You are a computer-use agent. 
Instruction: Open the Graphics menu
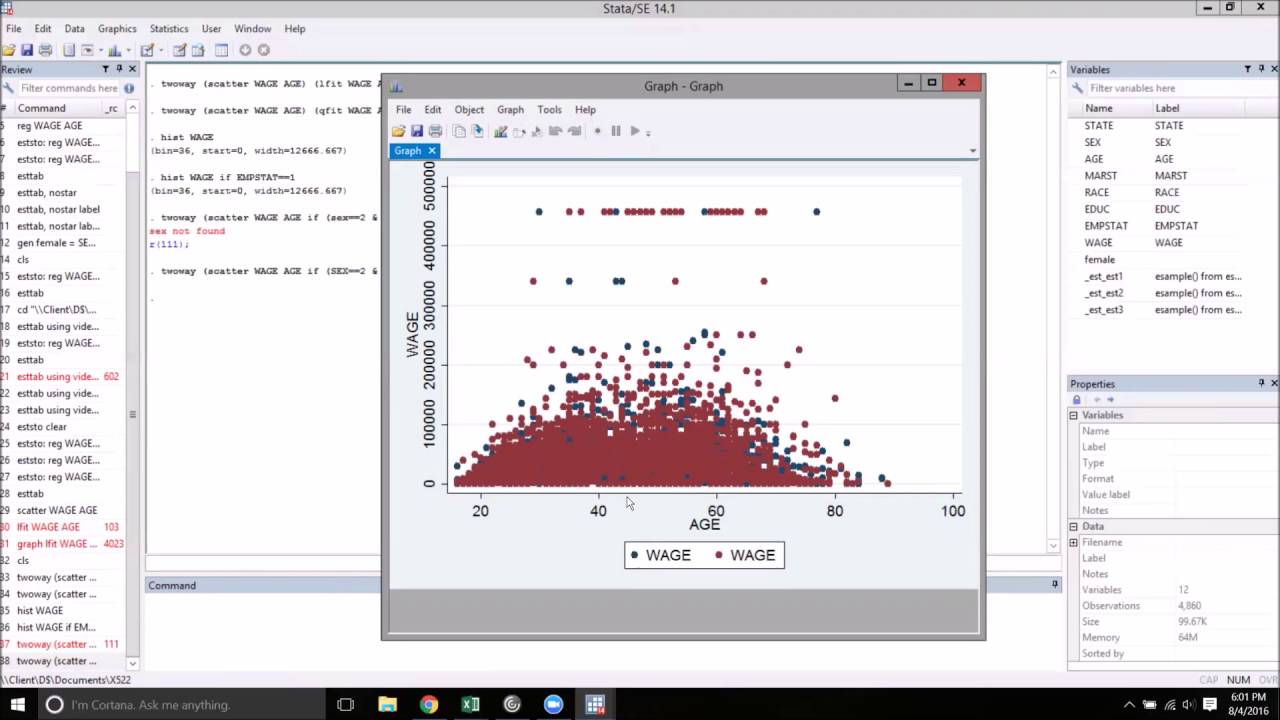[117, 28]
